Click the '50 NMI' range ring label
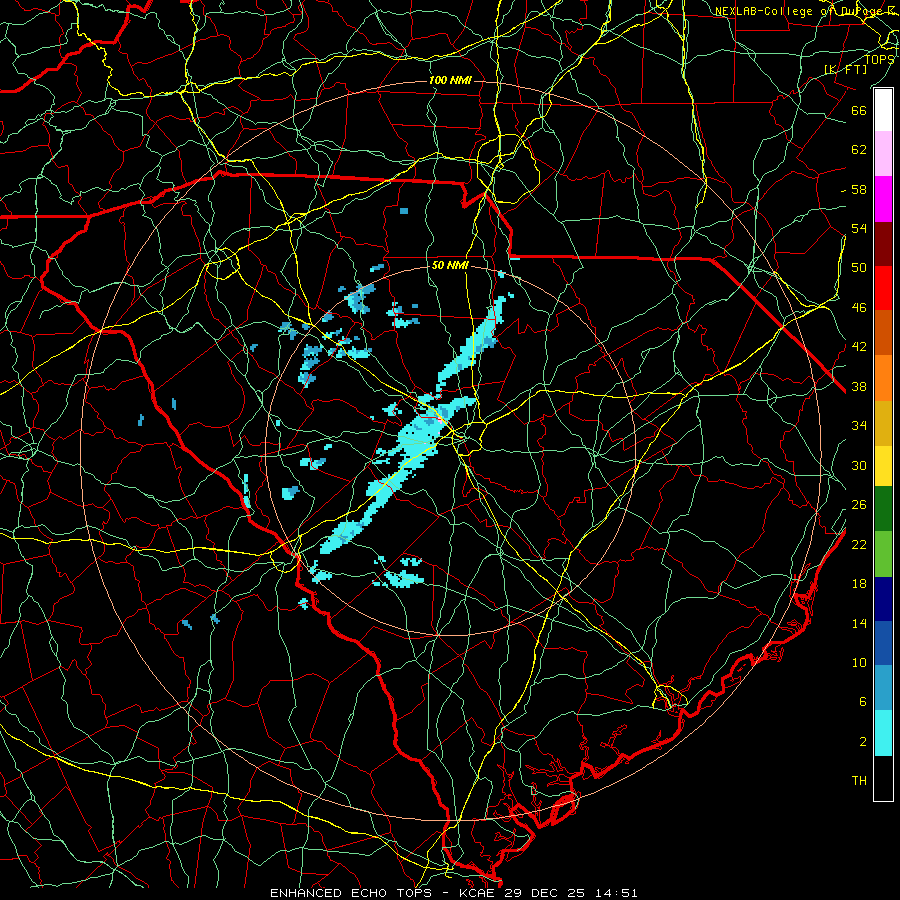900x900 pixels. pos(450,265)
